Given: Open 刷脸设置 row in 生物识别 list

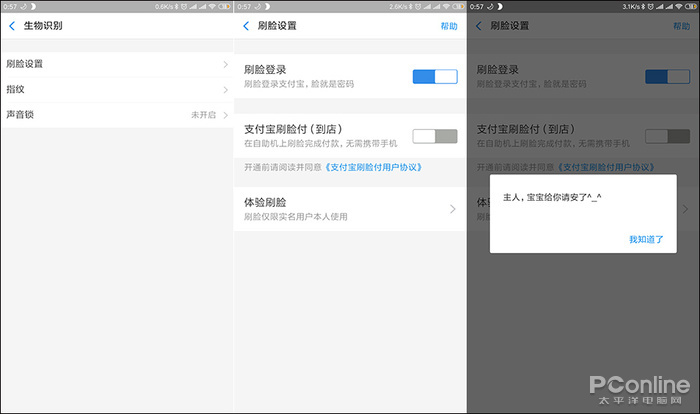Looking at the screenshot, I should coord(117,64).
